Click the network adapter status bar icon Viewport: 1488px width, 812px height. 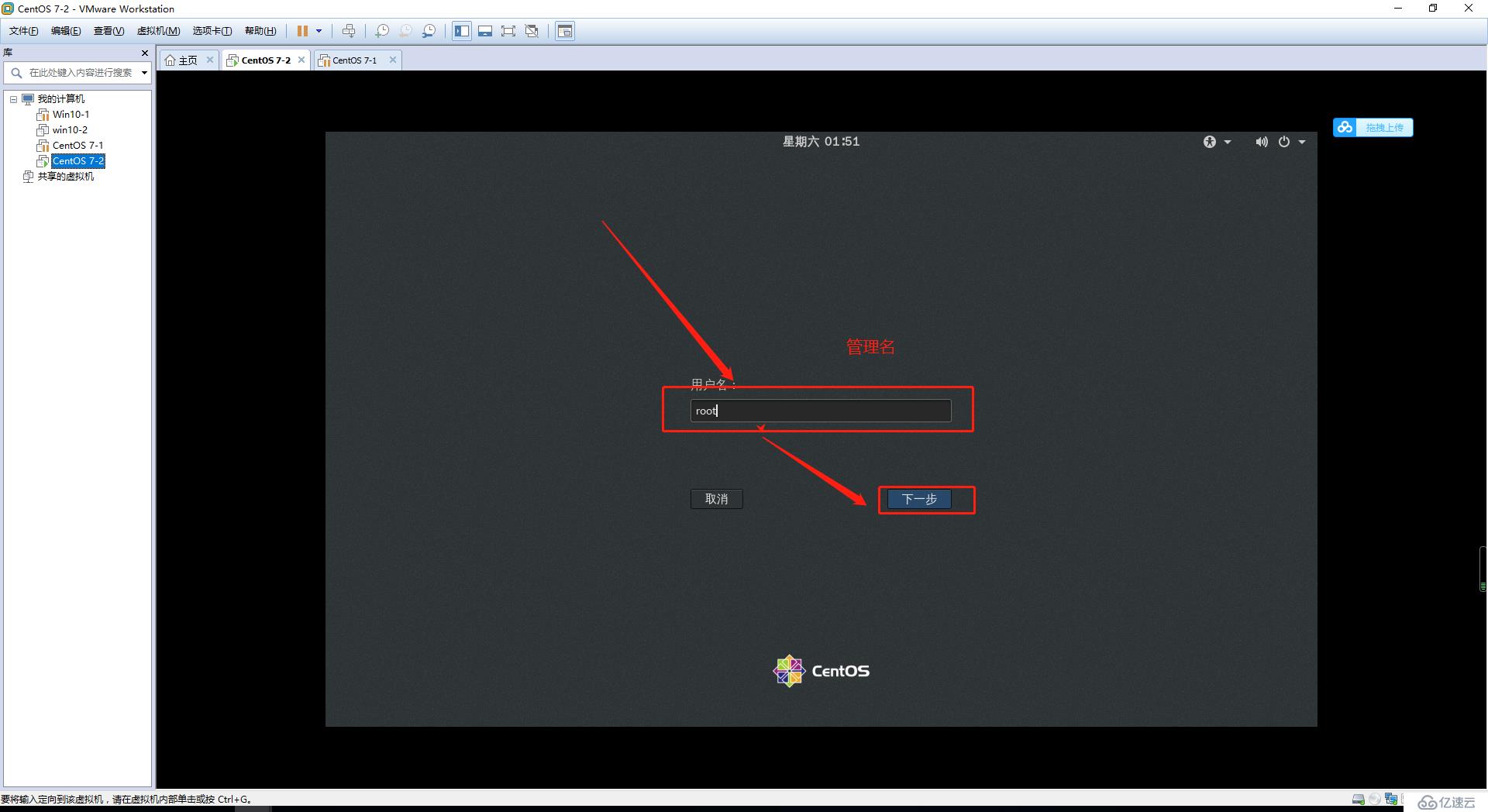tap(1391, 799)
